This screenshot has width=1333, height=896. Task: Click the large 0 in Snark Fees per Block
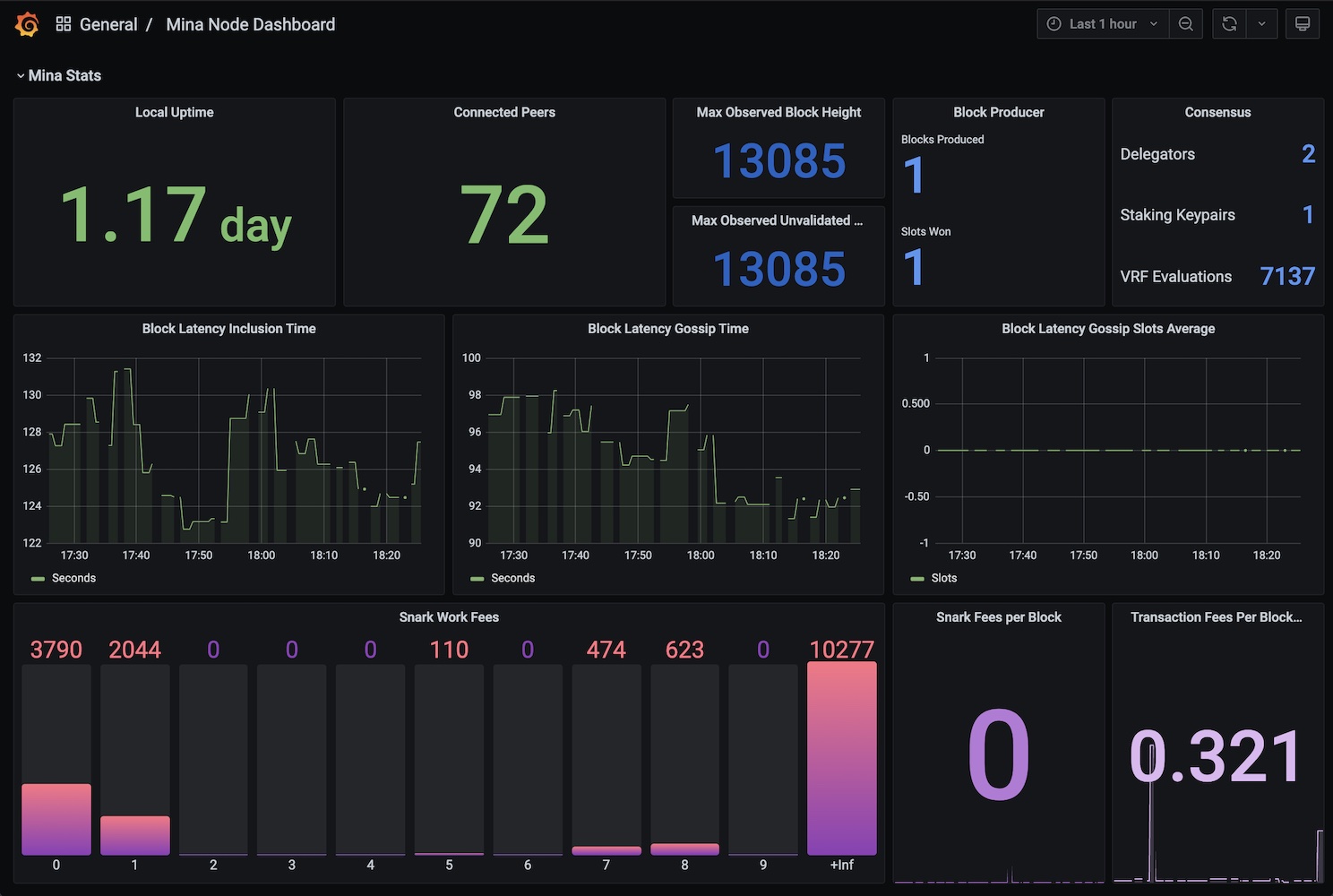[999, 755]
